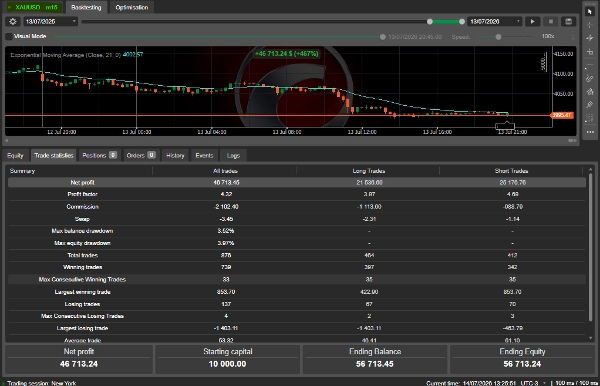This screenshot has width=600, height=386.
Task: Save the backtest results
Action: click(569, 21)
